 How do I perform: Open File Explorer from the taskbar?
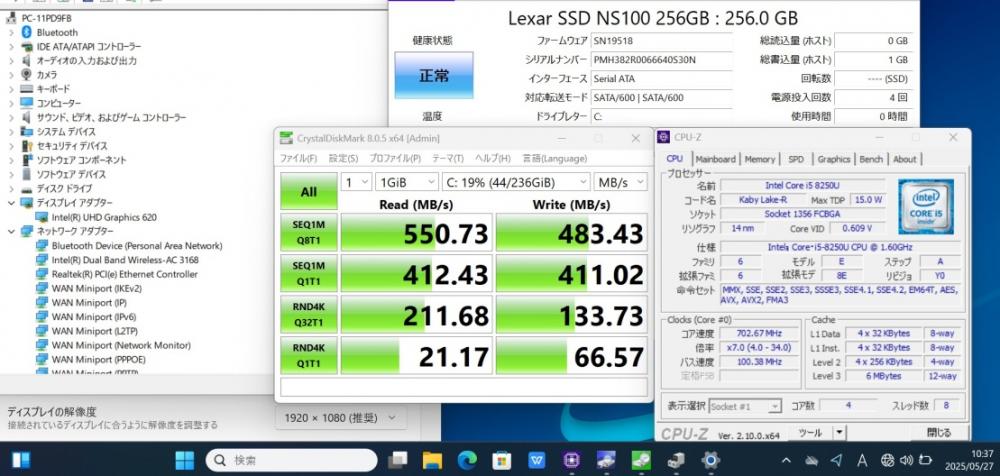432,460
